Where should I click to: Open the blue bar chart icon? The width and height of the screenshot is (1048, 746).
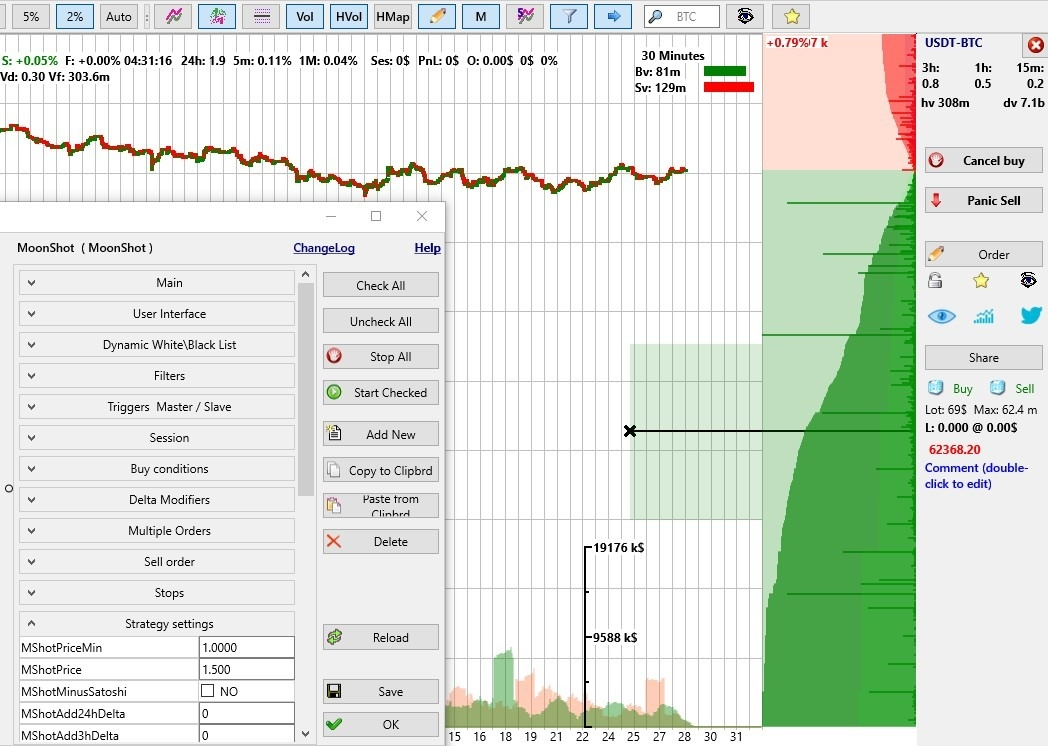pos(983,316)
